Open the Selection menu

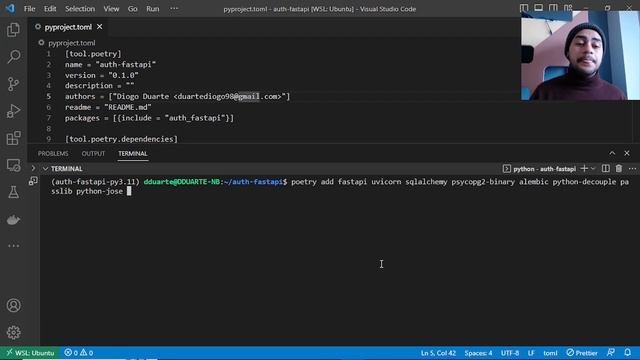(x=80, y=9)
